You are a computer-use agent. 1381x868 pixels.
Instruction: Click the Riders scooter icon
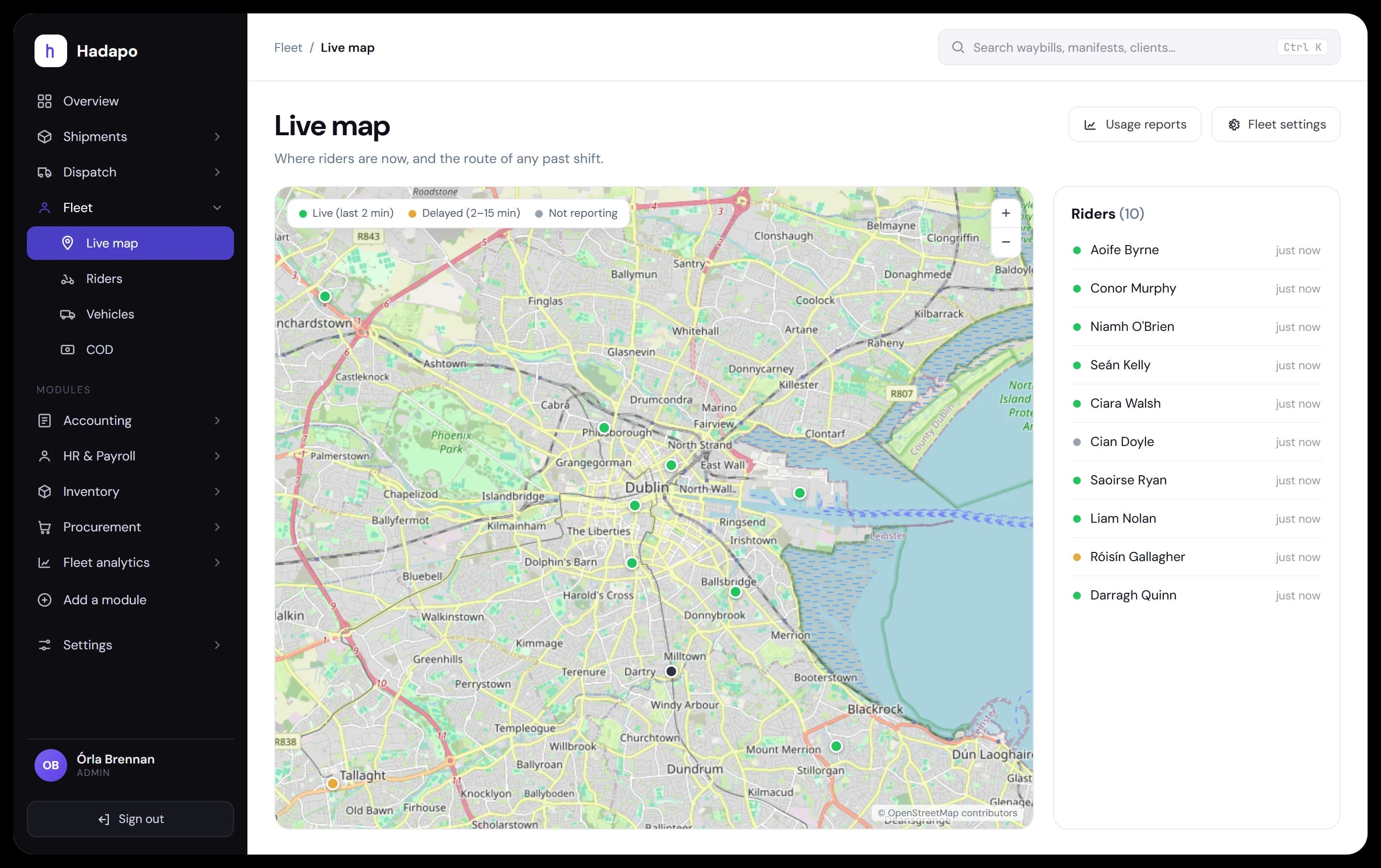coord(68,279)
